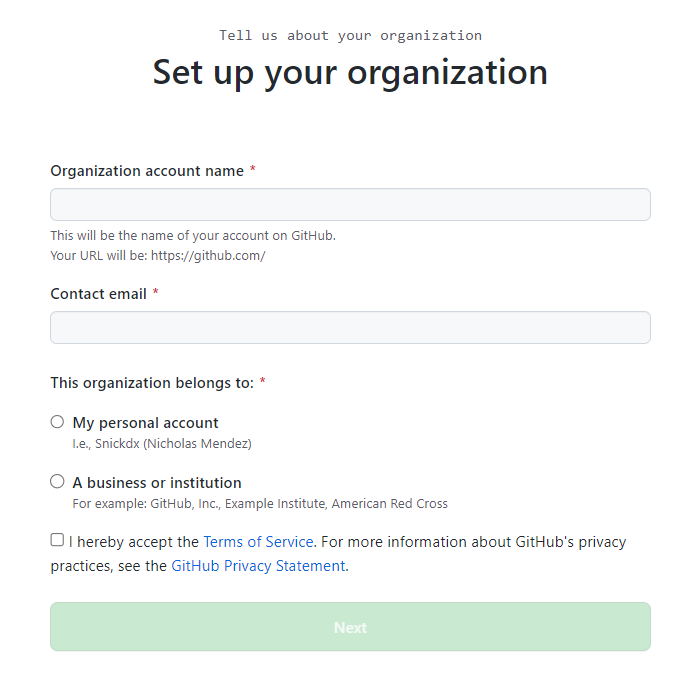The height and width of the screenshot is (685, 696).
Task: Select the My personal account radio button
Action: pyautogui.click(x=57, y=422)
